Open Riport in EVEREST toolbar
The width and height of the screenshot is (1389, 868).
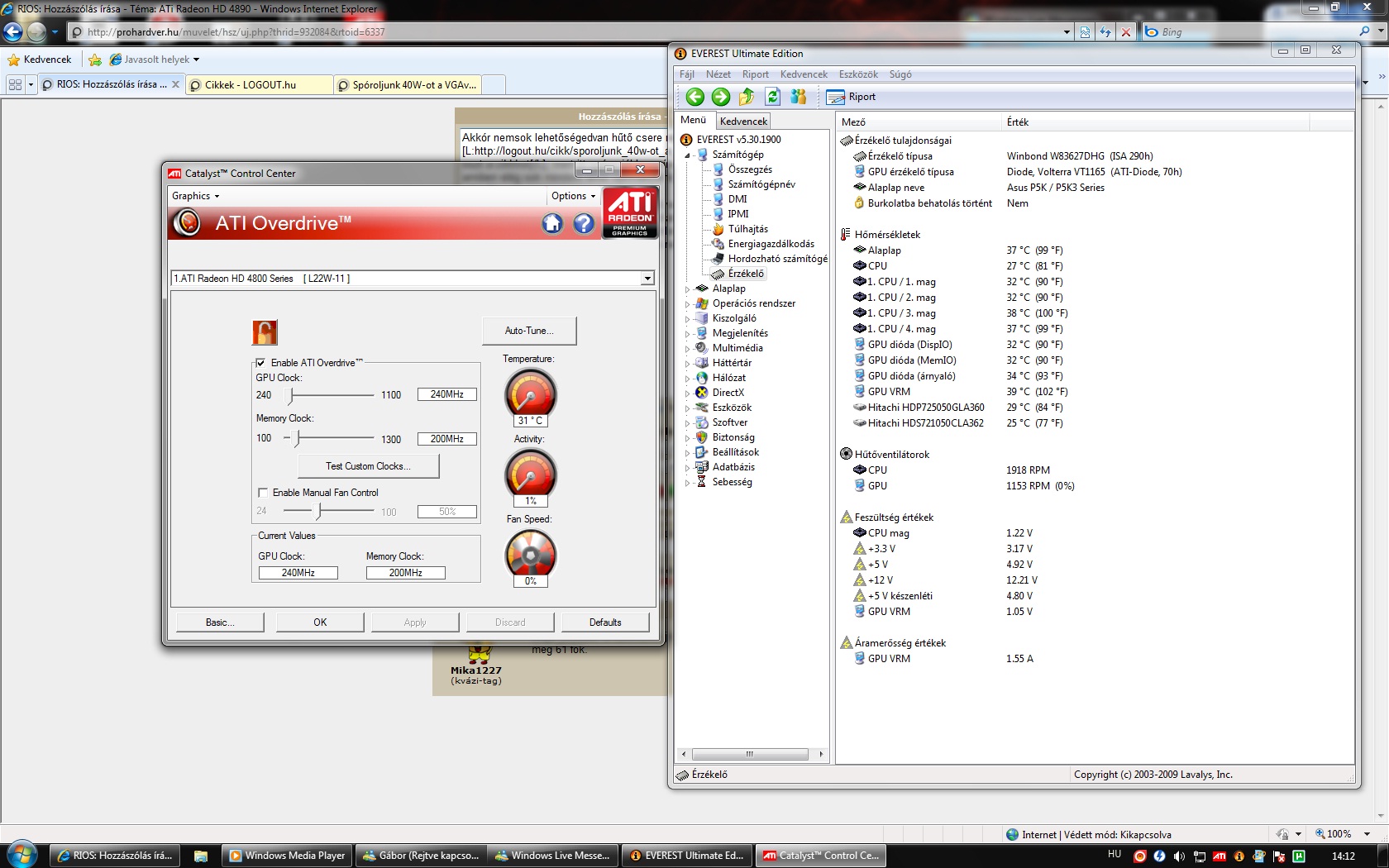click(x=851, y=97)
